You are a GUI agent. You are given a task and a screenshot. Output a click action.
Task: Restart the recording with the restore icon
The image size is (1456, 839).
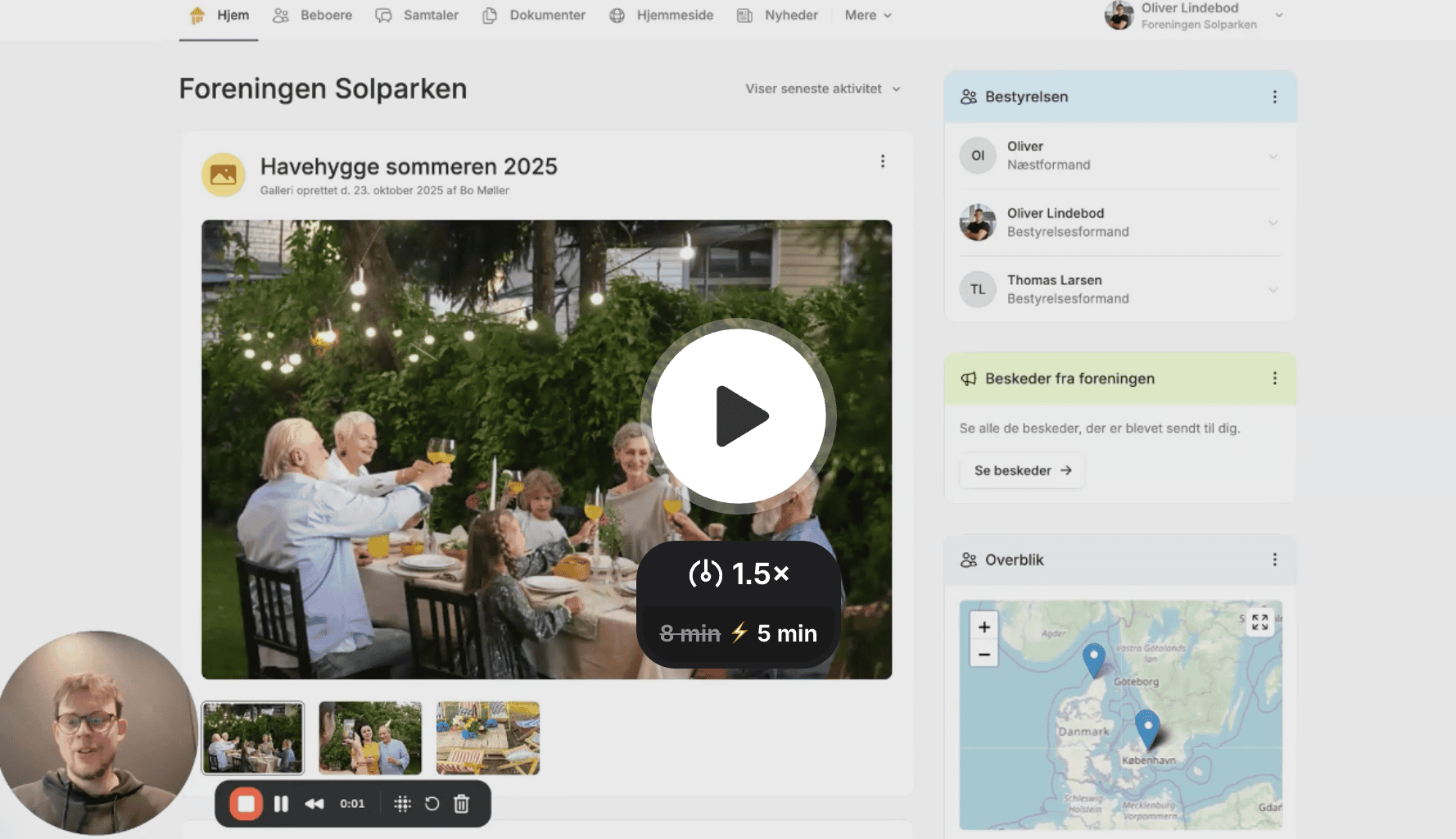click(432, 804)
